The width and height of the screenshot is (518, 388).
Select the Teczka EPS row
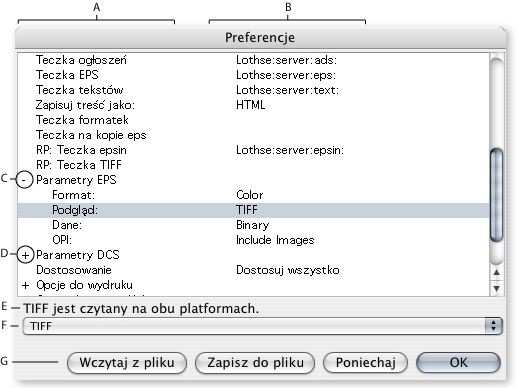click(x=253, y=75)
